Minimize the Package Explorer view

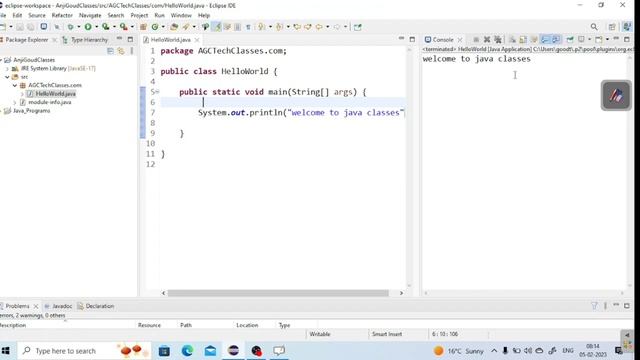point(119,39)
